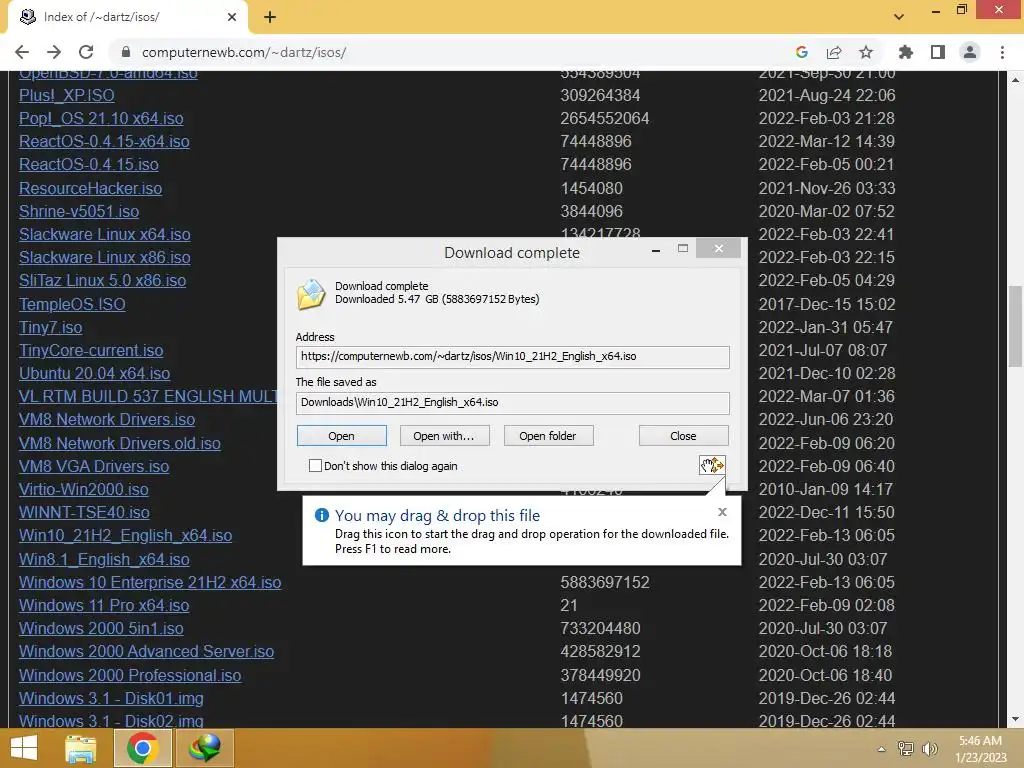Open File Explorer from taskbar
The image size is (1024, 768).
[80, 748]
